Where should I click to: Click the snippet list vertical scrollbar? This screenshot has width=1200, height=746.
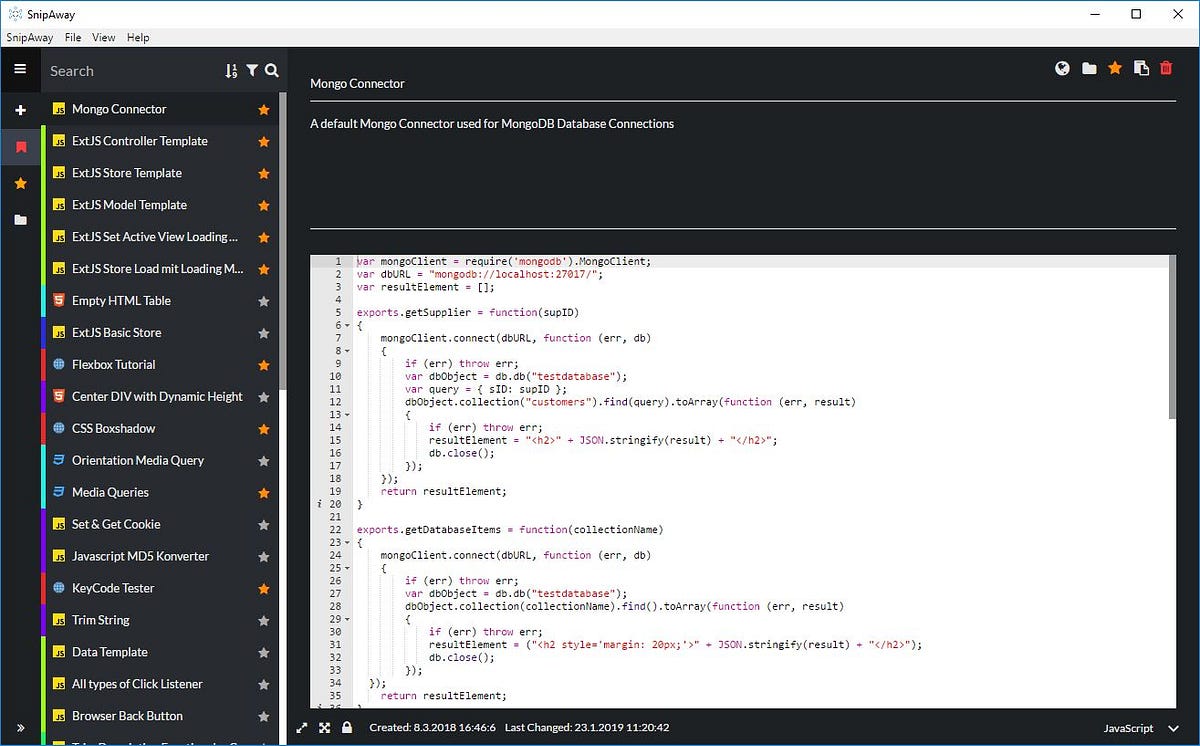click(283, 240)
